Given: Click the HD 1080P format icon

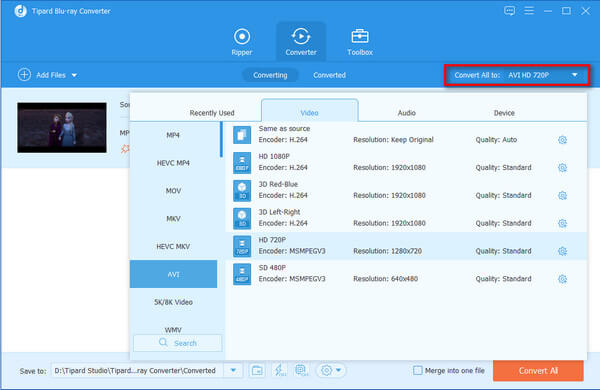Looking at the screenshot, I should click(x=242, y=163).
